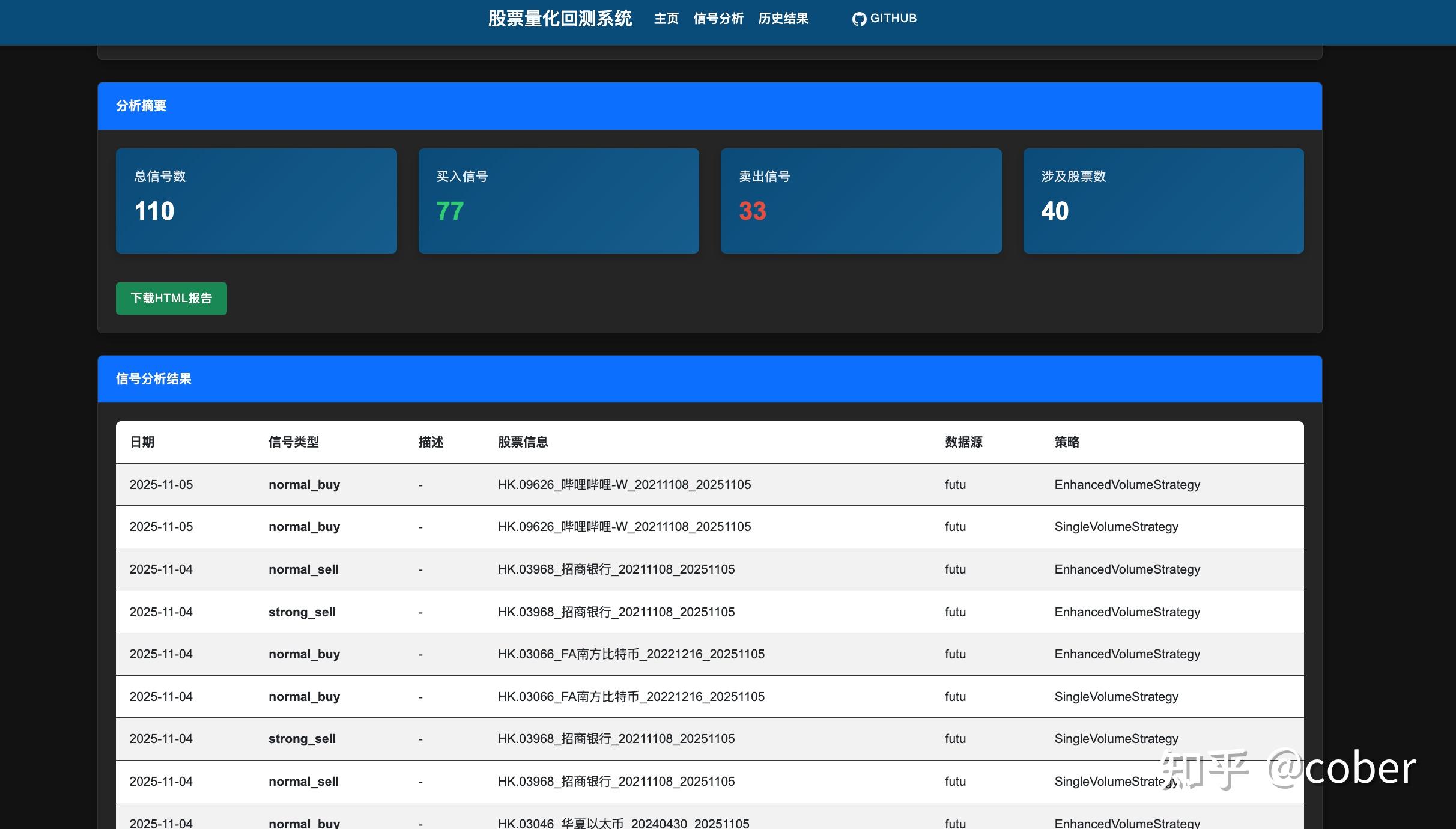Image resolution: width=1456 pixels, height=829 pixels.
Task: Click normal_buy in first 哔哩哔哩-W row
Action: pos(305,485)
